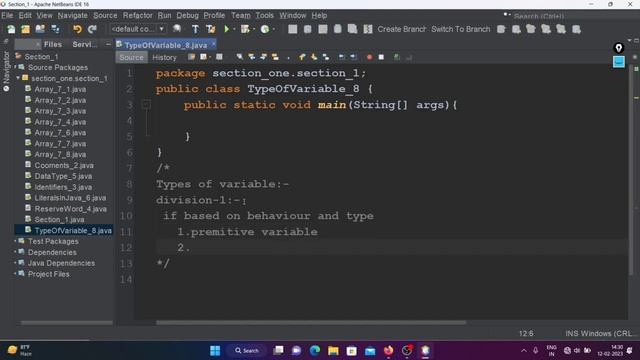Select the Section_1 project root
The image size is (640, 360).
pyautogui.click(x=41, y=56)
